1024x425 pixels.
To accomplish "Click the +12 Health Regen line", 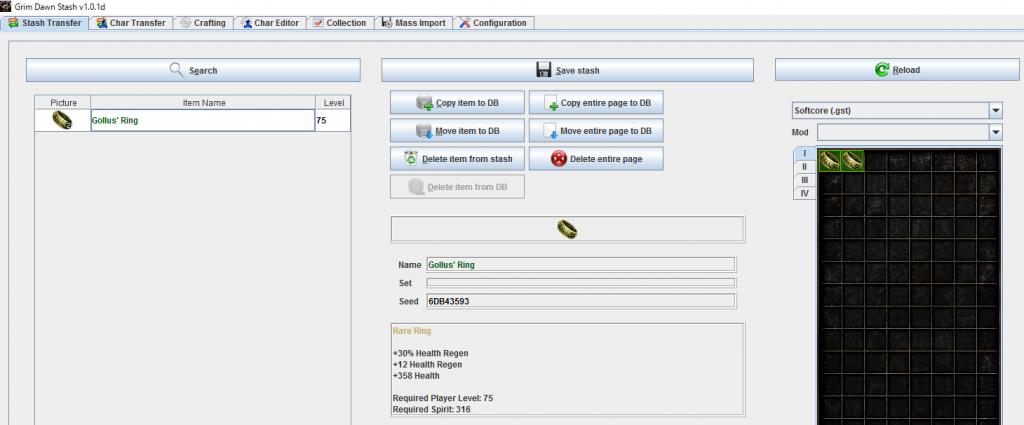I will (427, 364).
